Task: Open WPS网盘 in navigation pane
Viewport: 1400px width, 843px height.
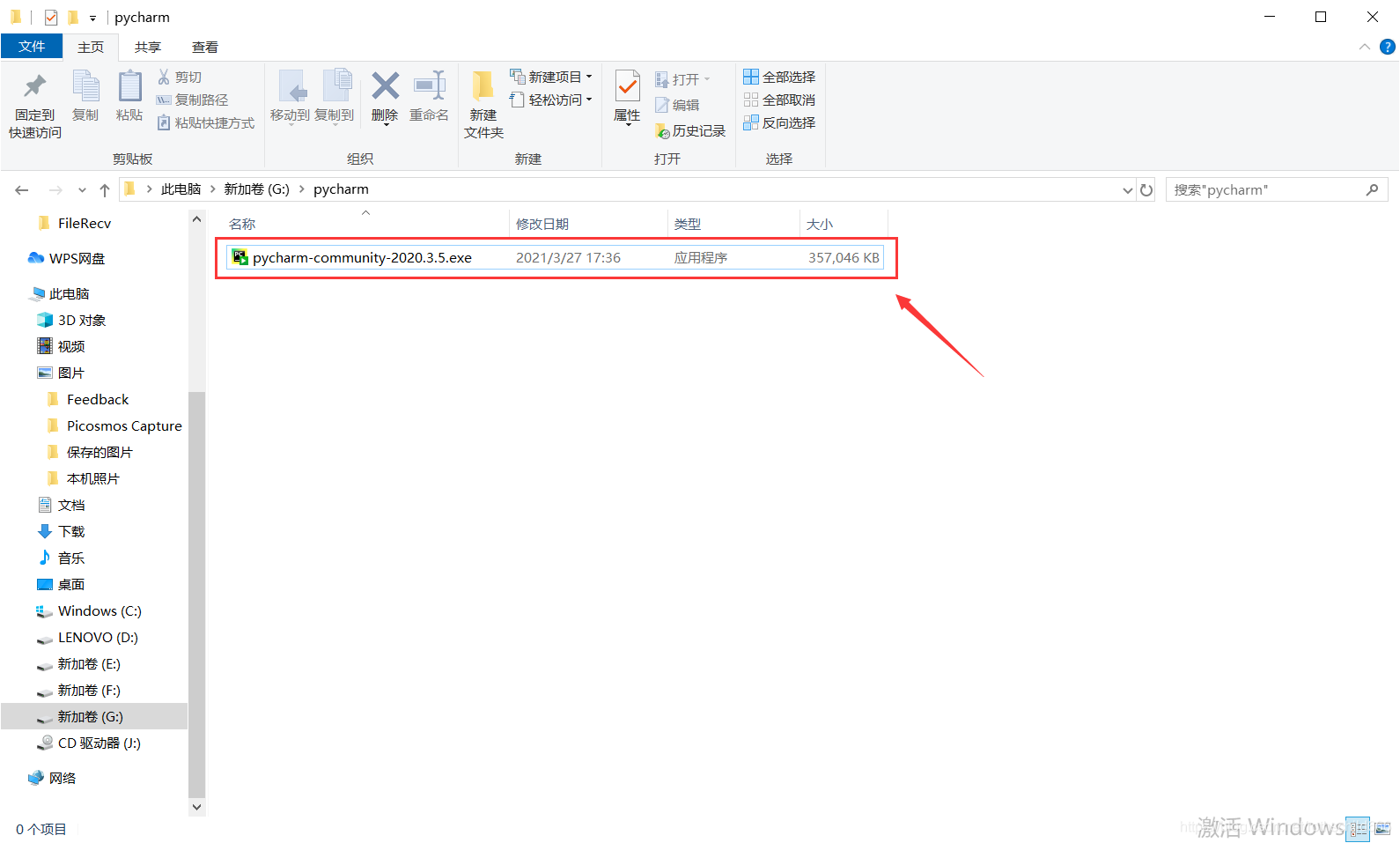Action: coord(67,259)
